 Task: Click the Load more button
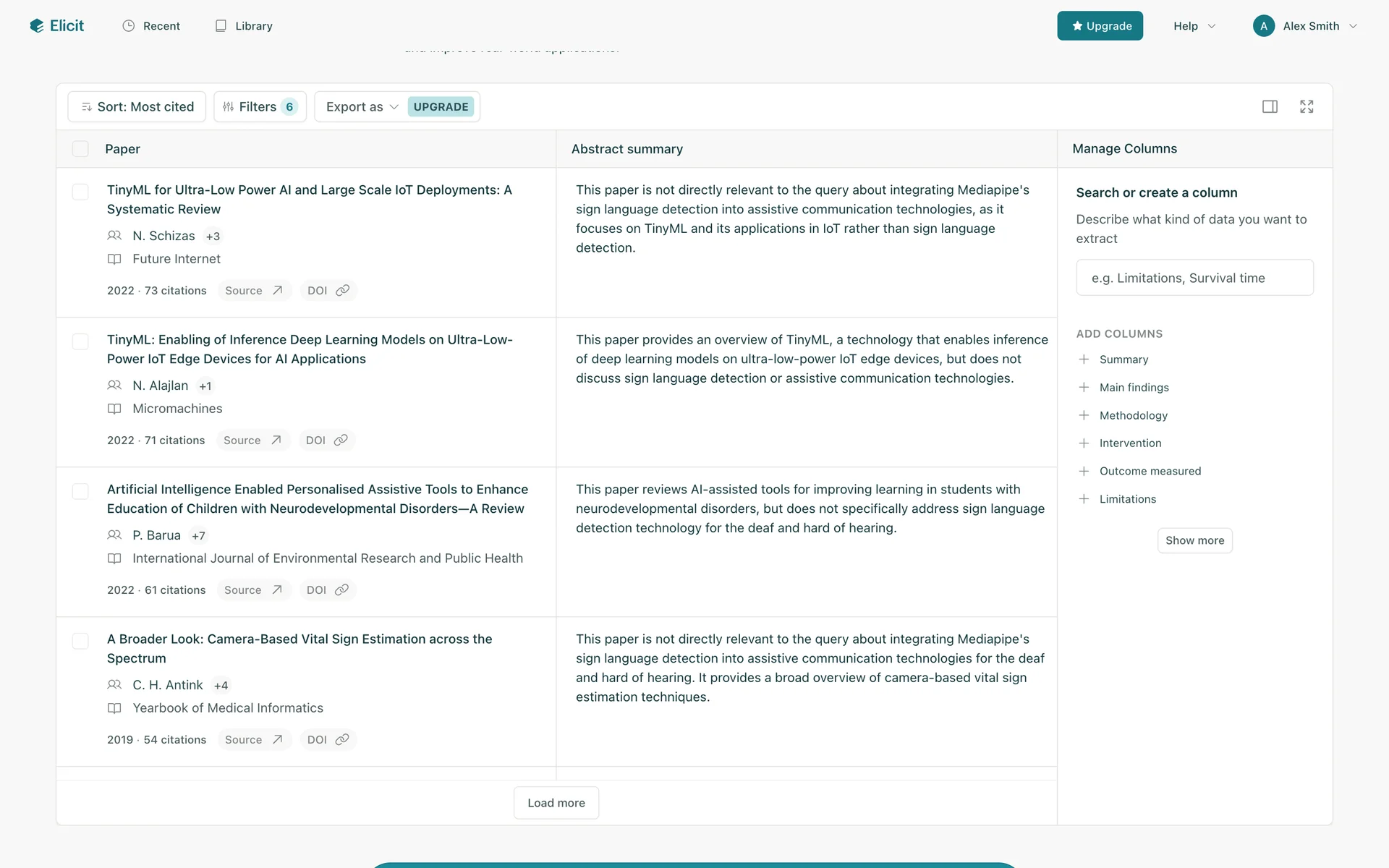(556, 803)
